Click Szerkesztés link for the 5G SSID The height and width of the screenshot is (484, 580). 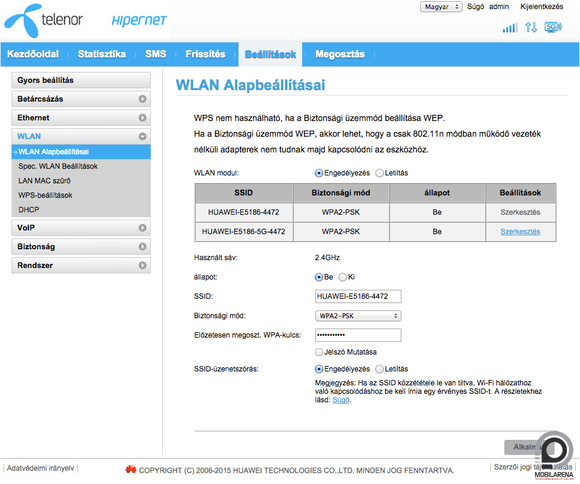[x=520, y=232]
